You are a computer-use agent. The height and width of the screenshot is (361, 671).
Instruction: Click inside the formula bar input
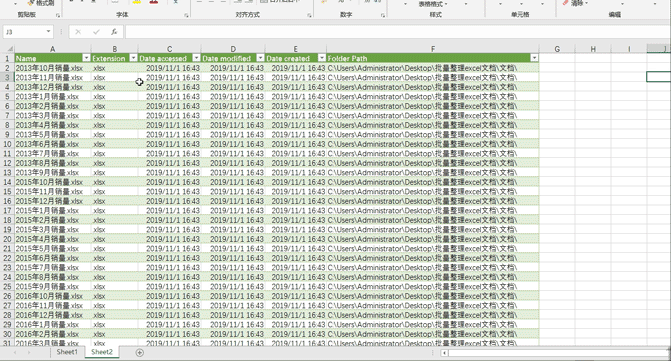tap(397, 32)
